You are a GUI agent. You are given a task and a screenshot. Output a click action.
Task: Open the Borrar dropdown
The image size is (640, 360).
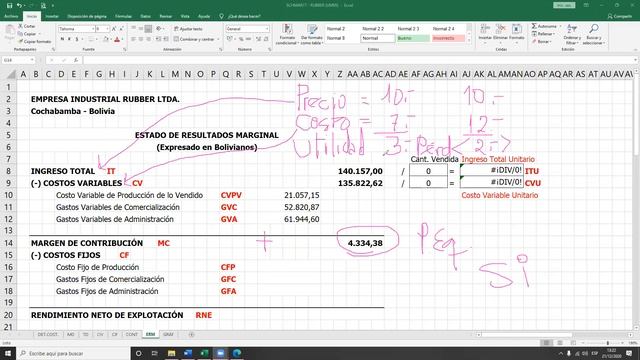(541, 42)
